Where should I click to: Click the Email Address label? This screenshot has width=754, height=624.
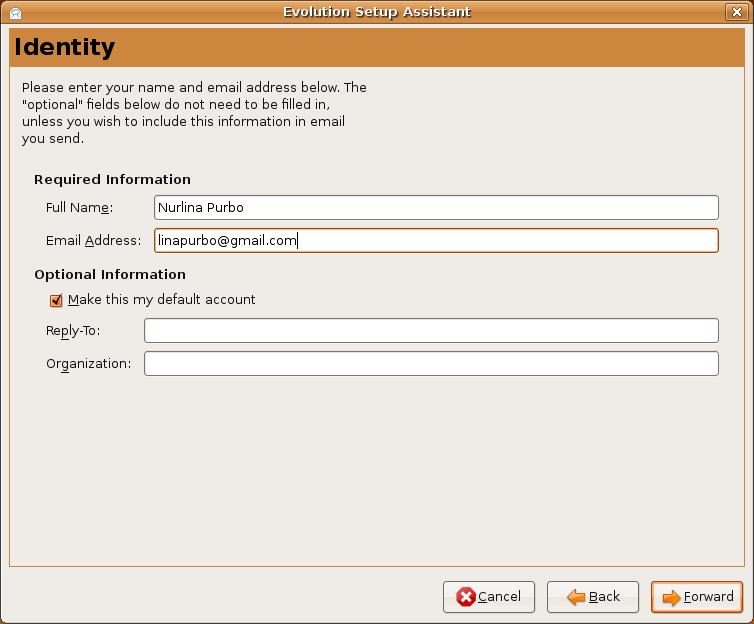(94, 240)
